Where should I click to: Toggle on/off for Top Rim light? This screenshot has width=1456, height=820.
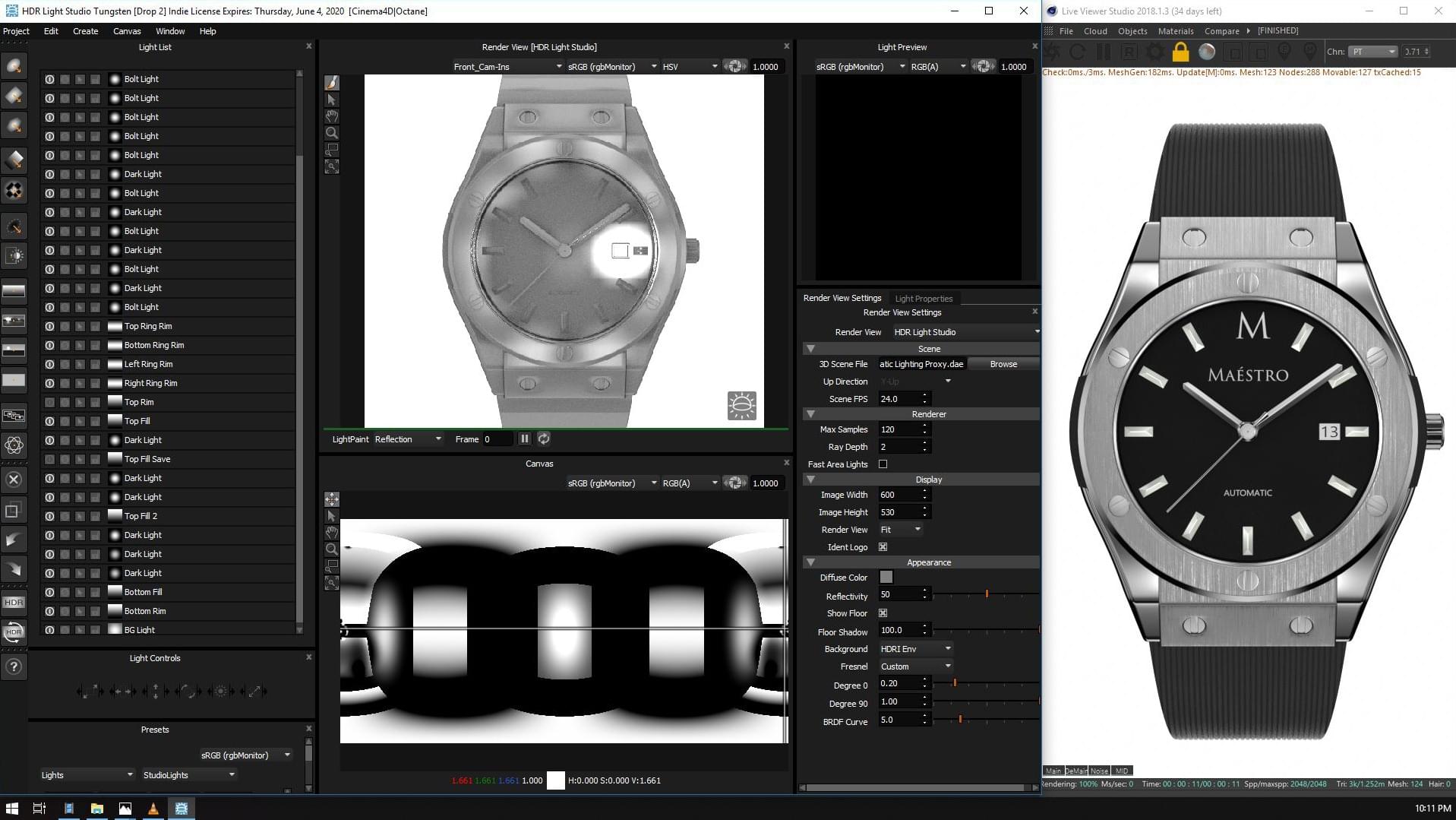tap(49, 402)
